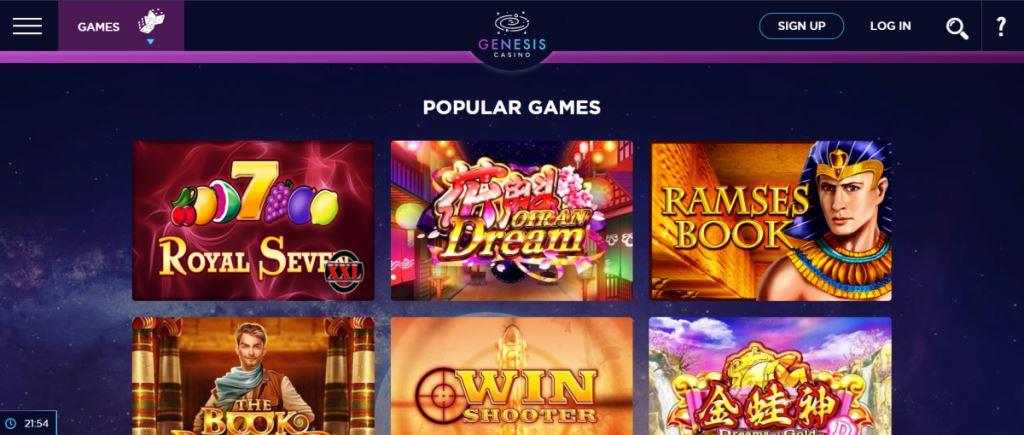This screenshot has width=1024, height=435.
Task: Launch the Royal Seven XXL game
Action: pos(253,221)
